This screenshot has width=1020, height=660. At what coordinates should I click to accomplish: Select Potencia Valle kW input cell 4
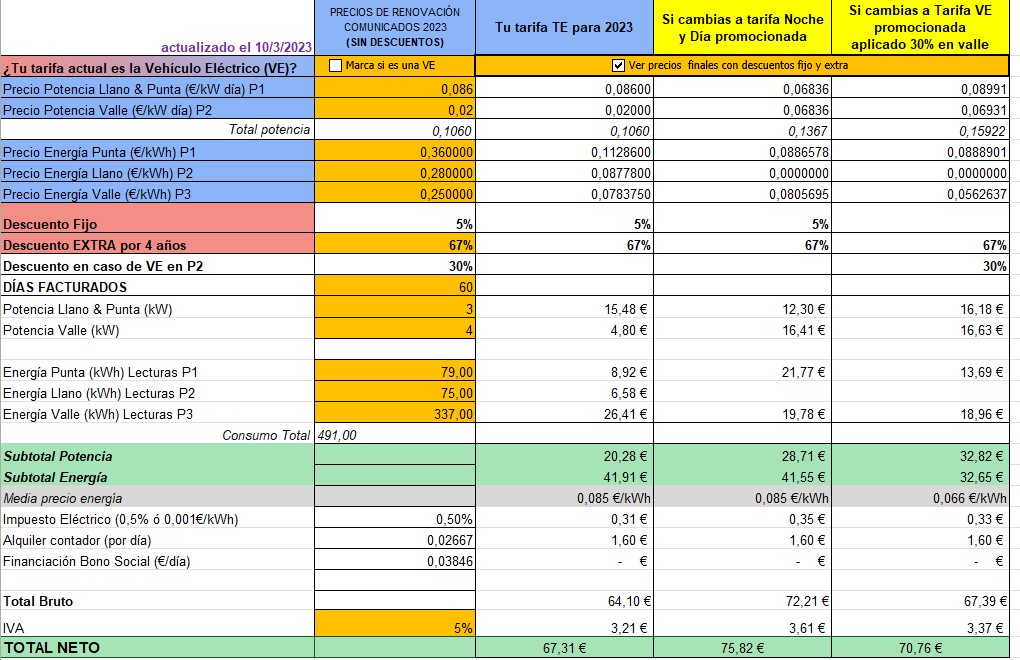click(395, 329)
